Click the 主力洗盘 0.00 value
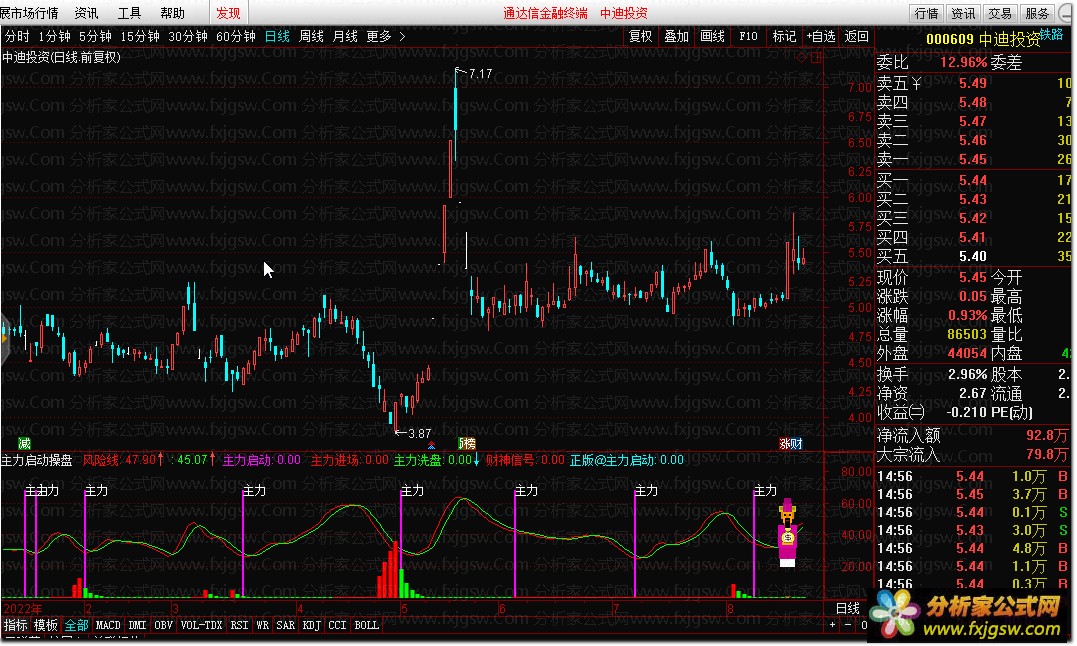This screenshot has width=1077, height=646. 437,460
